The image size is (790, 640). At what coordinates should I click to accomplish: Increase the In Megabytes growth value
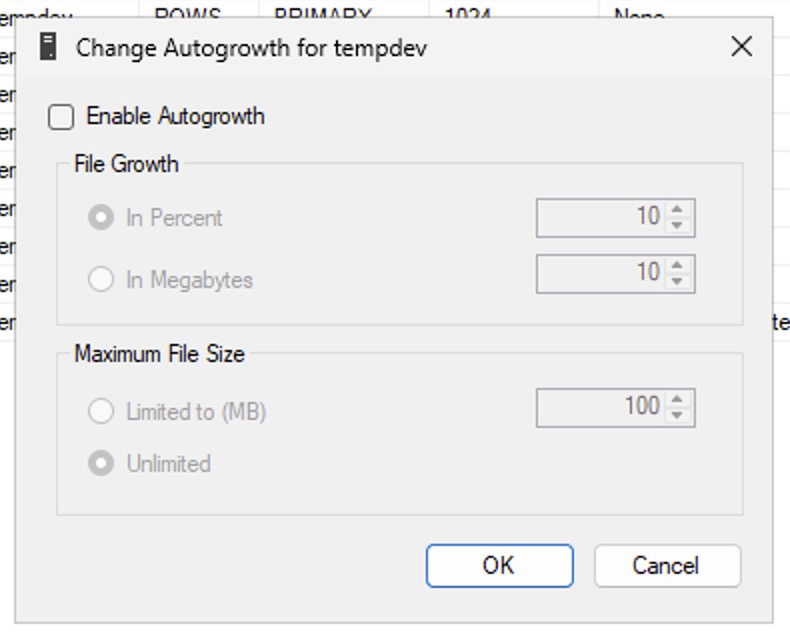coord(678,266)
